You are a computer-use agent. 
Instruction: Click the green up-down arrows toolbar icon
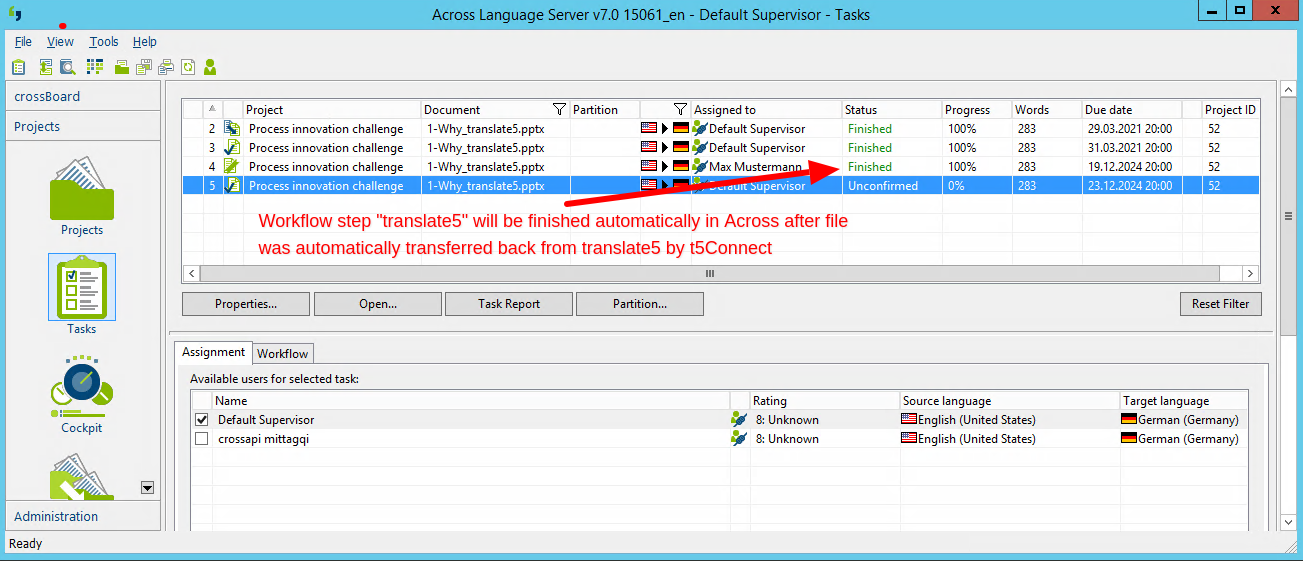45,67
